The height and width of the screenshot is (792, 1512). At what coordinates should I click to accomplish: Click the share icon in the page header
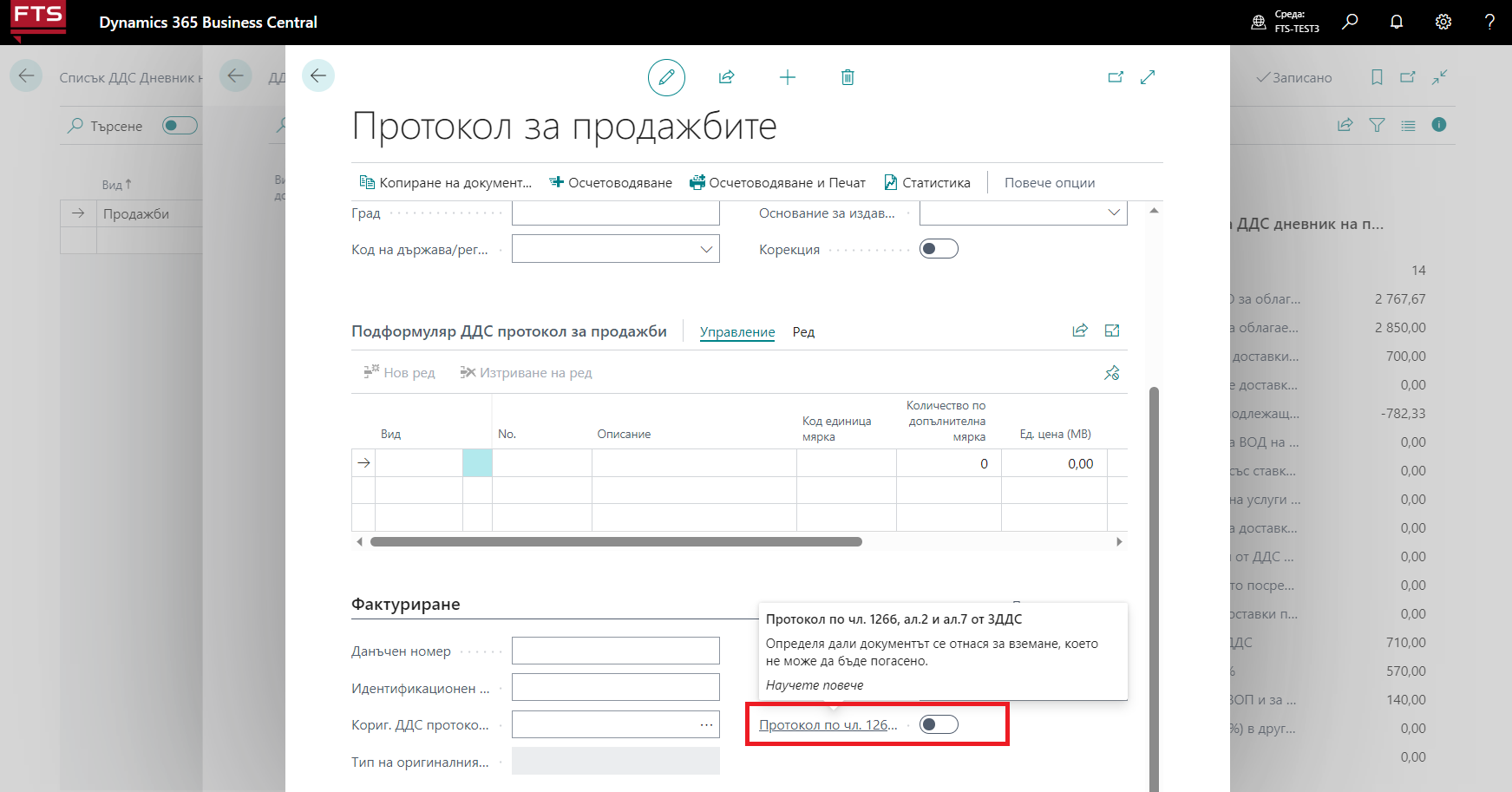pos(727,77)
